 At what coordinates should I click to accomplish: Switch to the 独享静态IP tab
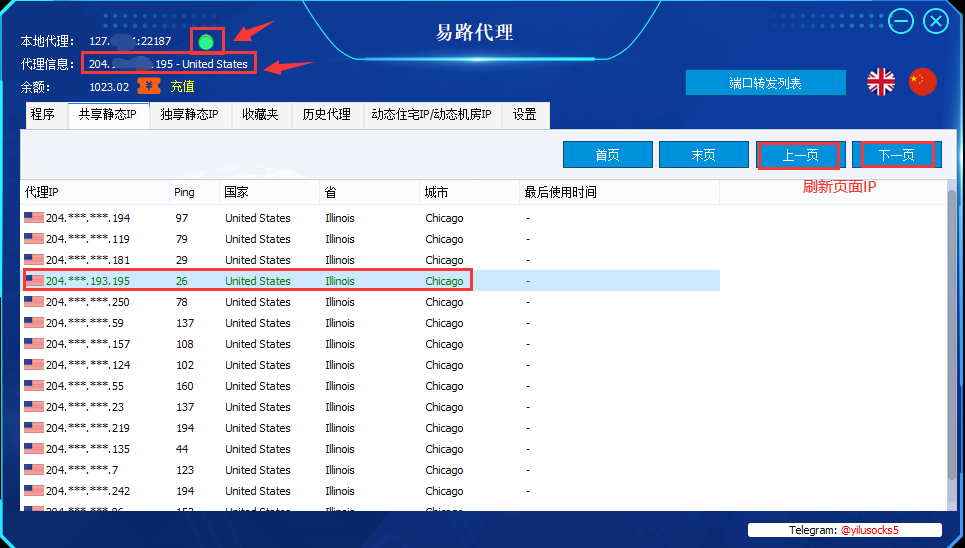coord(190,115)
